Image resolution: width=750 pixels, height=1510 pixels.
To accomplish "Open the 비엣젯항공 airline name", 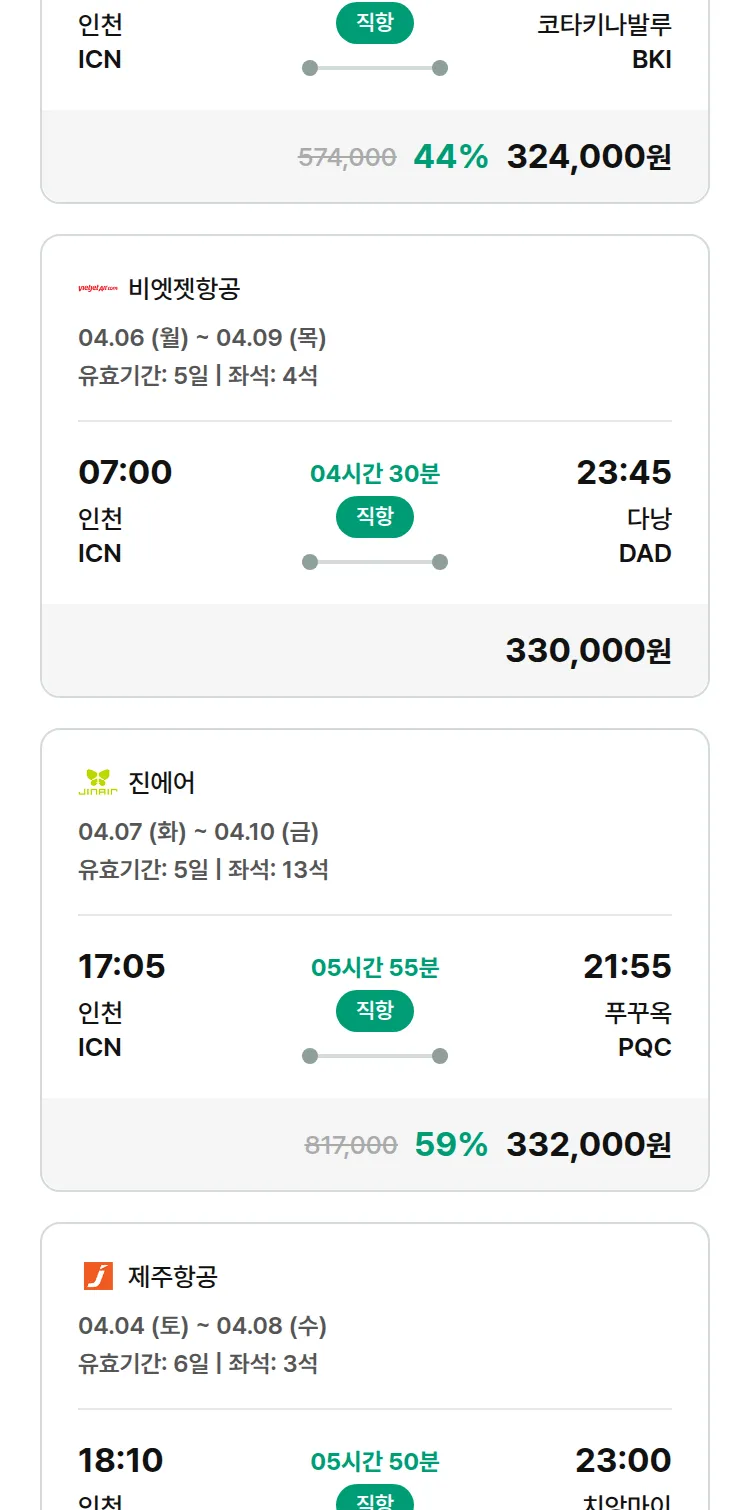I will point(184,289).
